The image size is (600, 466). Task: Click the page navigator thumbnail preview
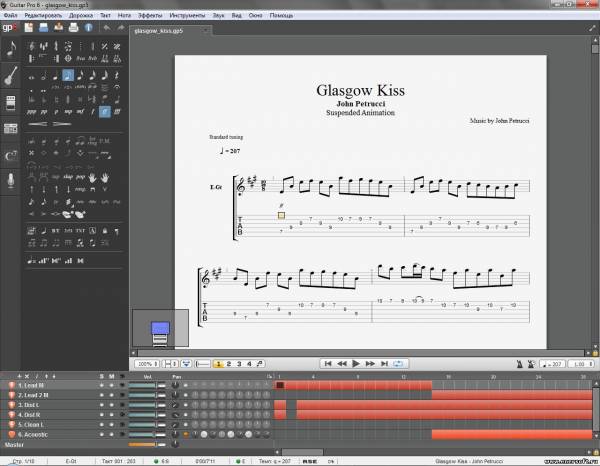(160, 328)
